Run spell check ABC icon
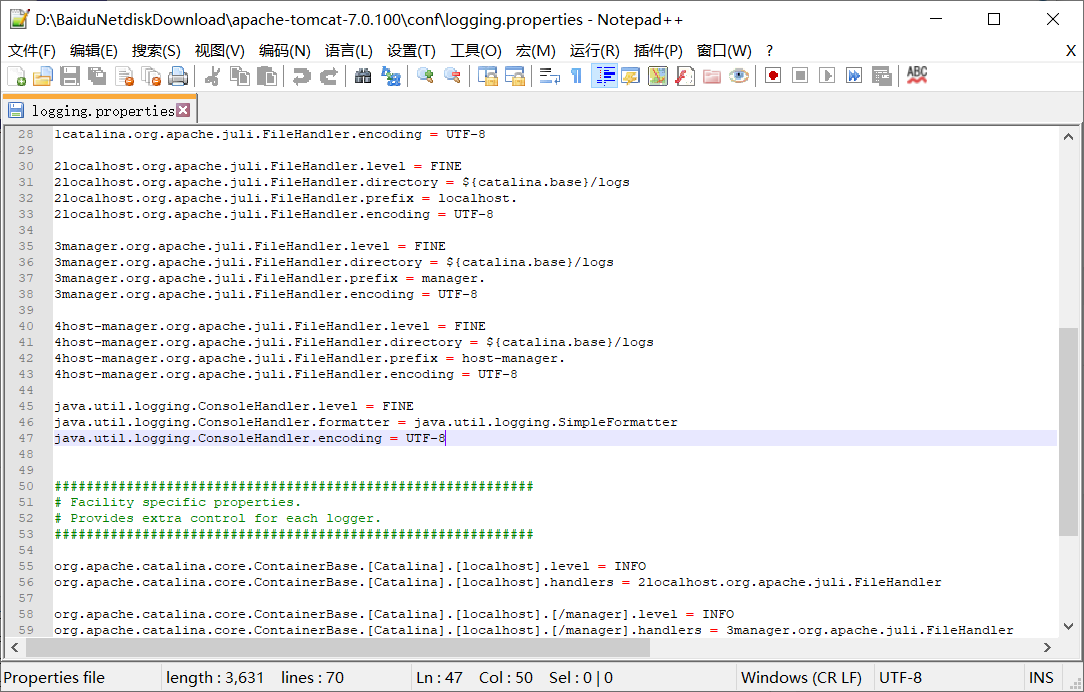The width and height of the screenshot is (1084, 692). pyautogui.click(x=917, y=75)
